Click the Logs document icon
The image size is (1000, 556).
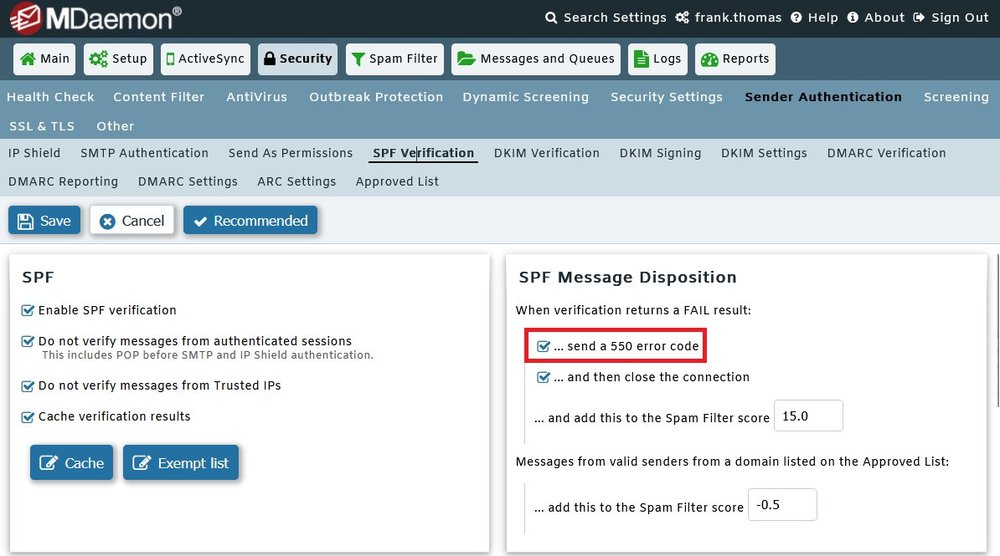pyautogui.click(x=641, y=59)
